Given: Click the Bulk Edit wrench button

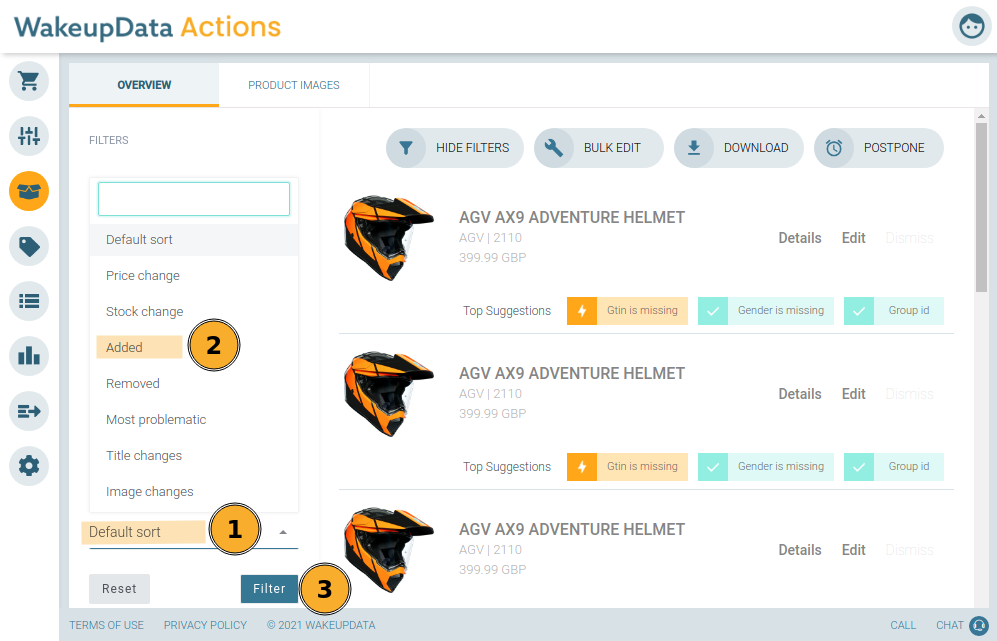Looking at the screenshot, I should pyautogui.click(x=598, y=148).
